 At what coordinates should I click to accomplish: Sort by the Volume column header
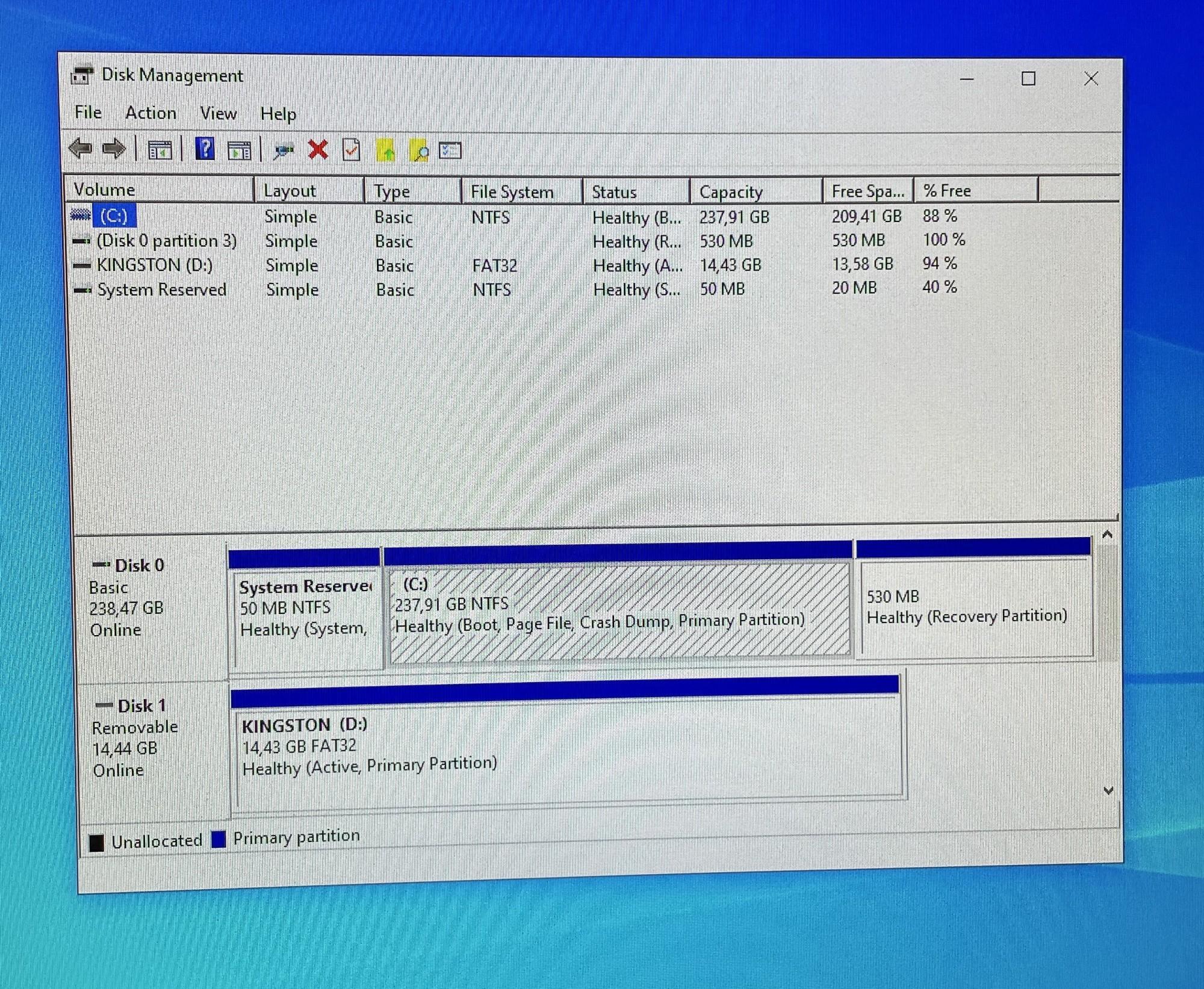(x=159, y=190)
